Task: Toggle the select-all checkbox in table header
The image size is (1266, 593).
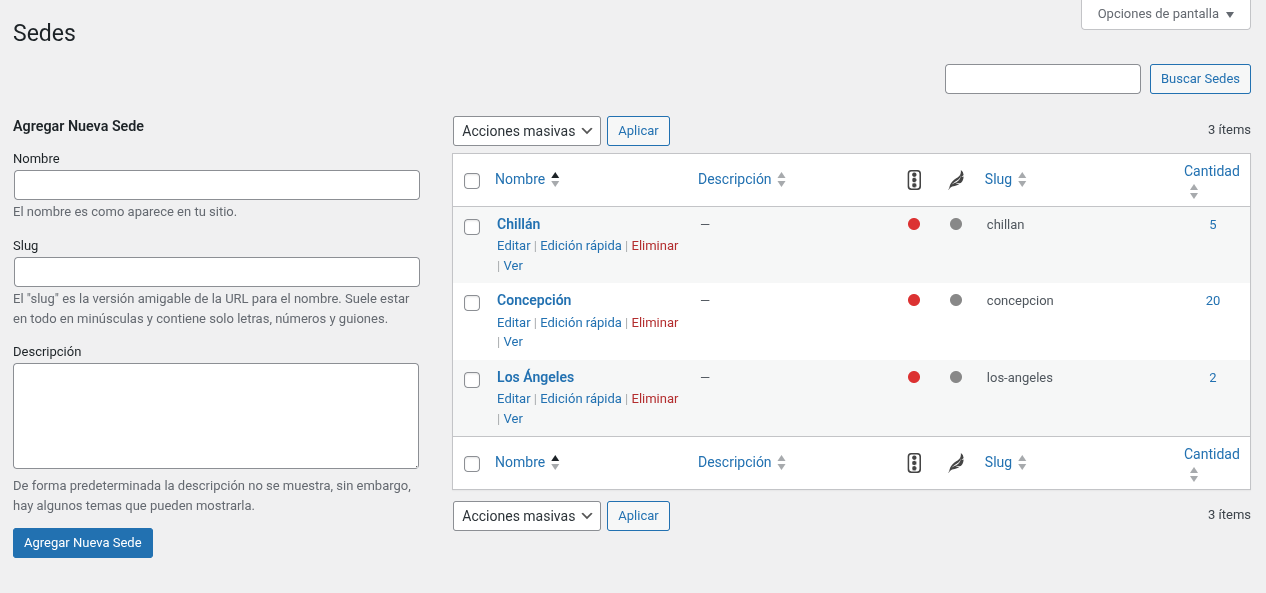Action: click(x=472, y=181)
